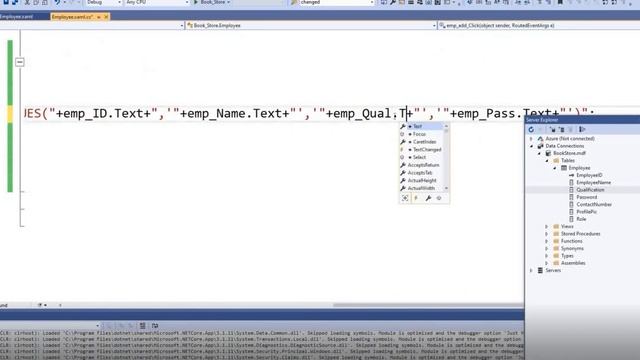Select CaretIndex in IntelliSense list
640x360 pixels.
(x=421, y=142)
